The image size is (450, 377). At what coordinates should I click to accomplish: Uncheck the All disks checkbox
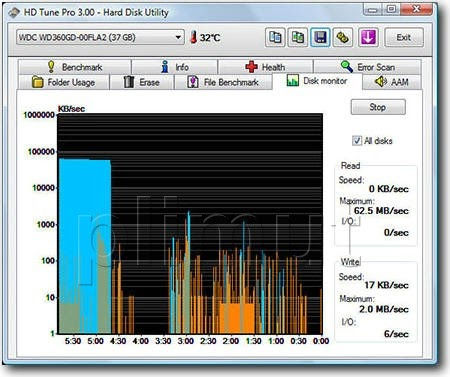click(x=357, y=140)
